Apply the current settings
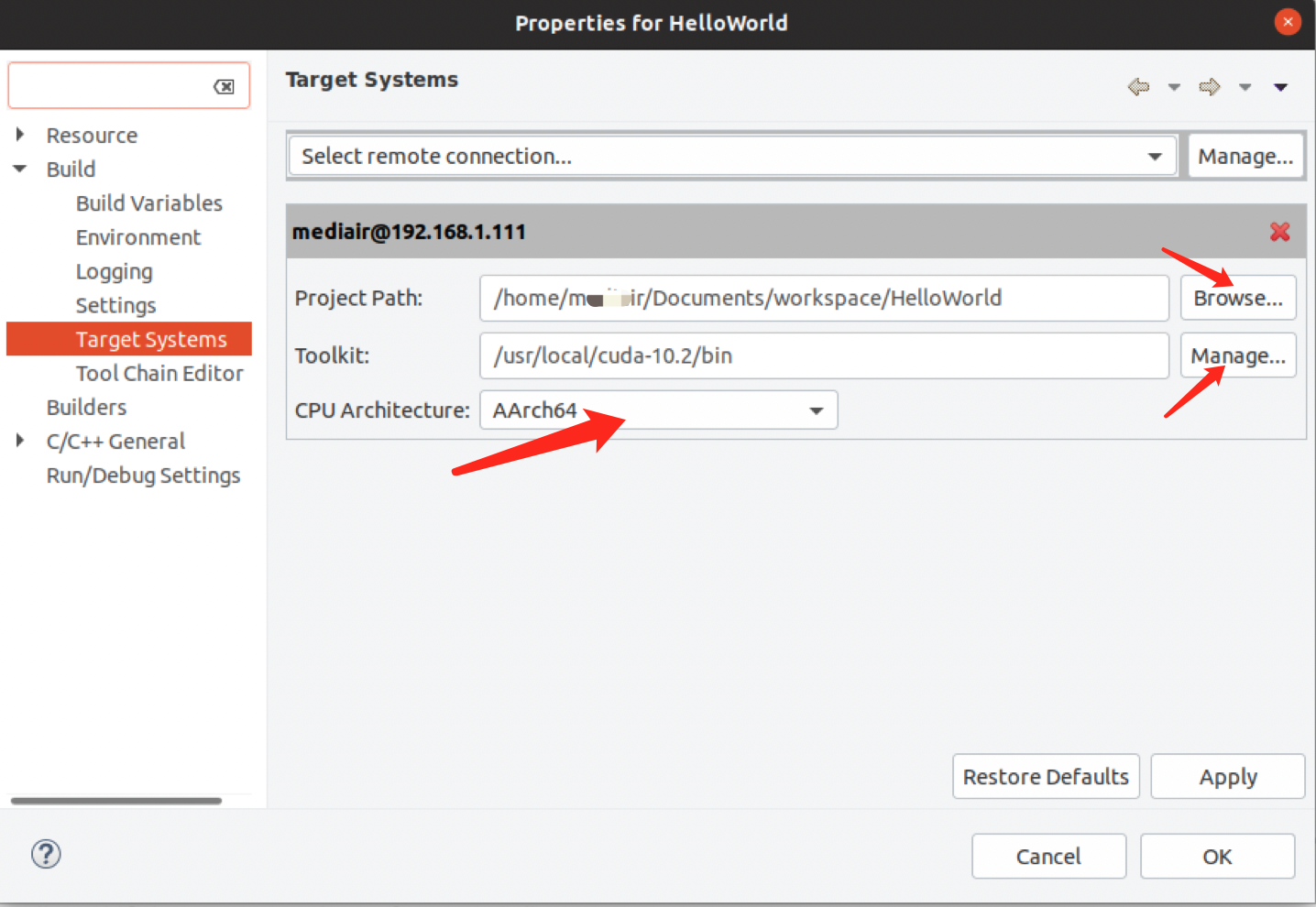This screenshot has height=907, width=1316. click(1227, 776)
